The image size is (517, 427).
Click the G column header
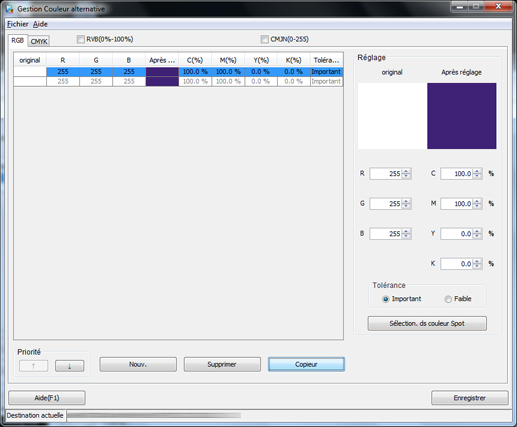pyautogui.click(x=96, y=60)
